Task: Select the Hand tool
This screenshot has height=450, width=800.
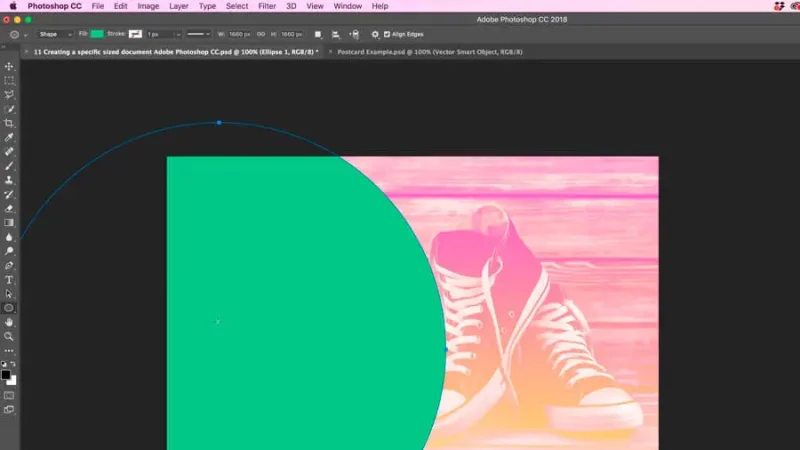Action: click(x=9, y=322)
